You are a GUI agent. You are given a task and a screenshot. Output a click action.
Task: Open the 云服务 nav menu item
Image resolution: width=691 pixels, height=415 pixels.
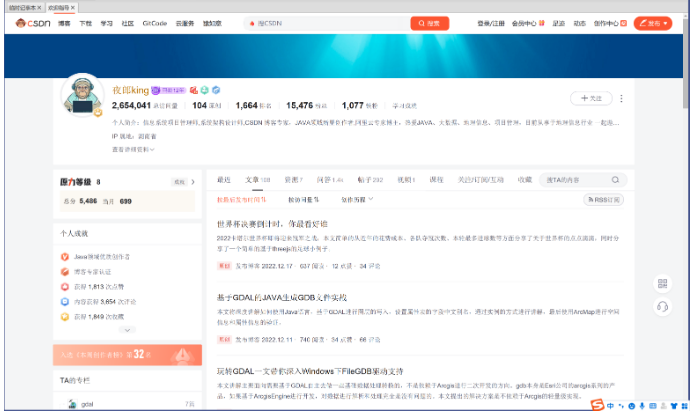coord(185,23)
